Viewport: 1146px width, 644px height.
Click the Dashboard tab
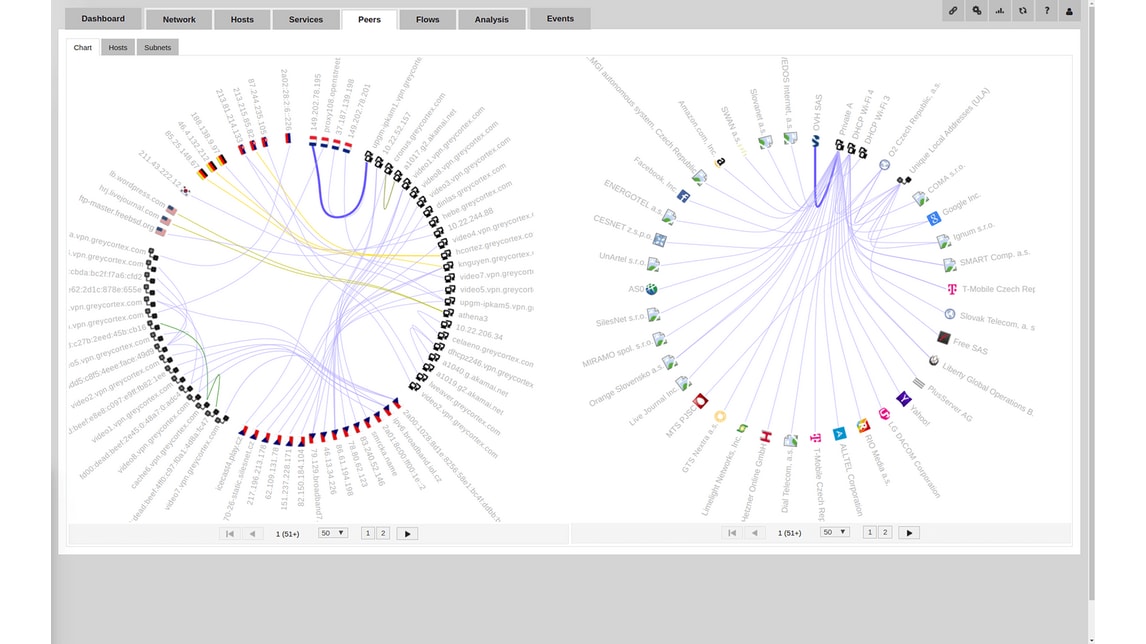[103, 19]
